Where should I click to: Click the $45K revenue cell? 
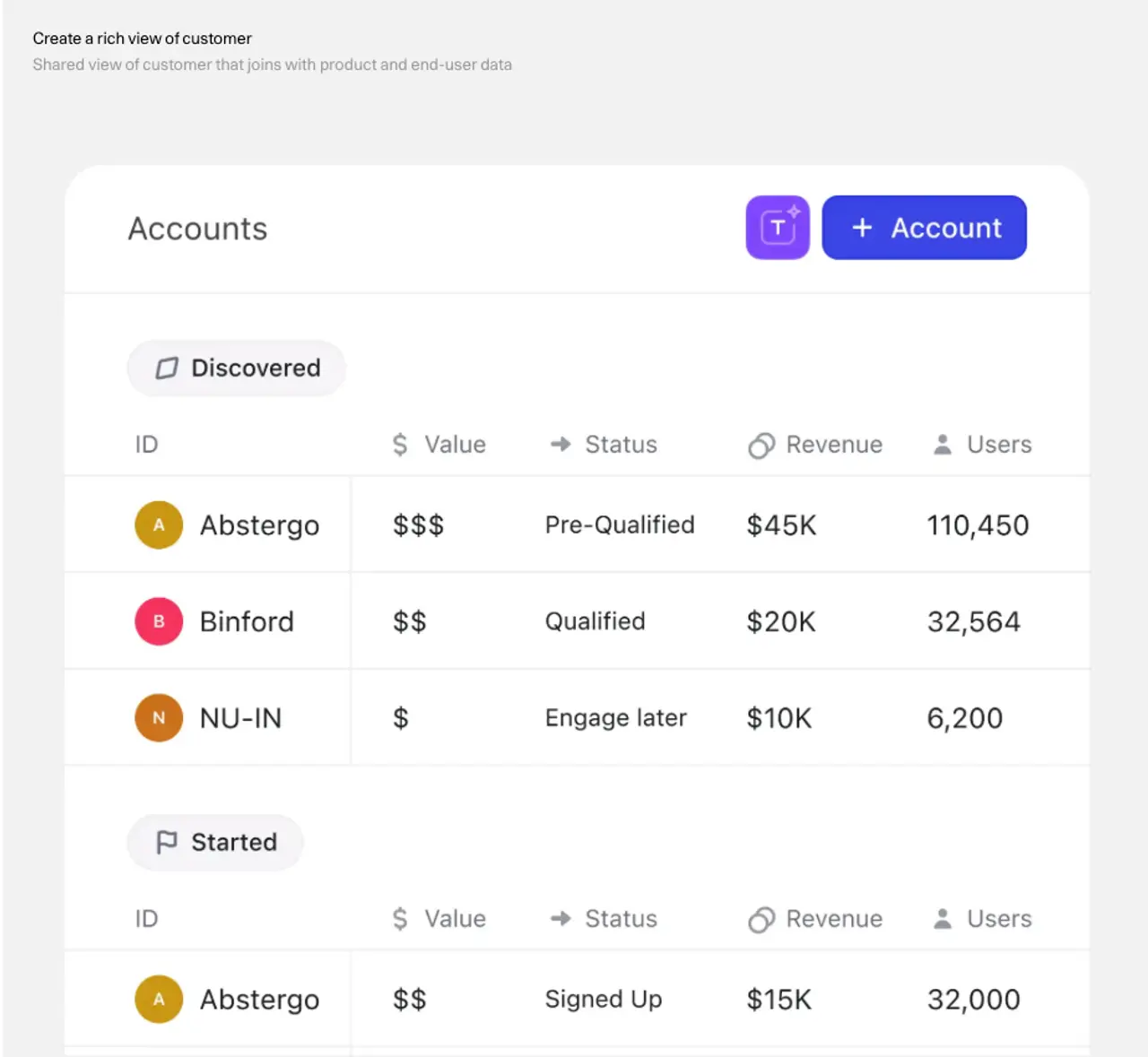[x=781, y=525]
